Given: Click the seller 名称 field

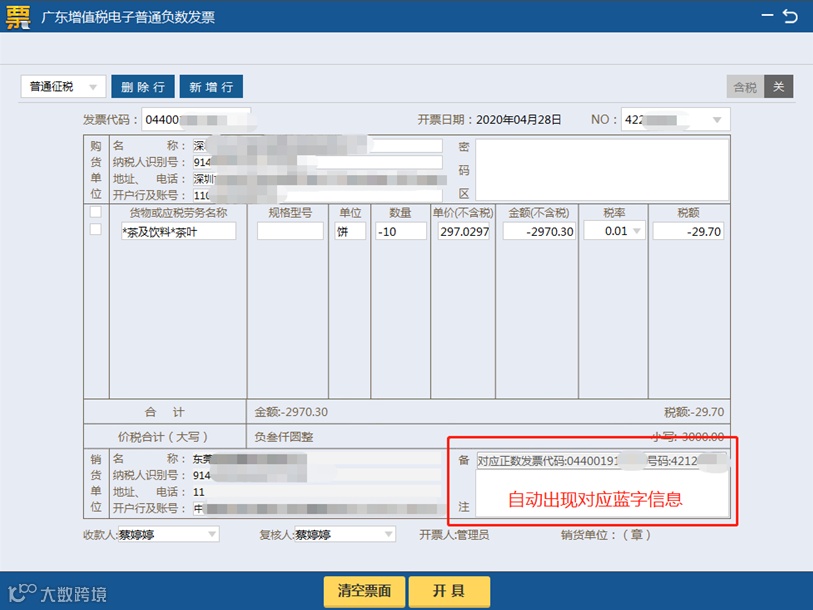Looking at the screenshot, I should click(x=317, y=459).
